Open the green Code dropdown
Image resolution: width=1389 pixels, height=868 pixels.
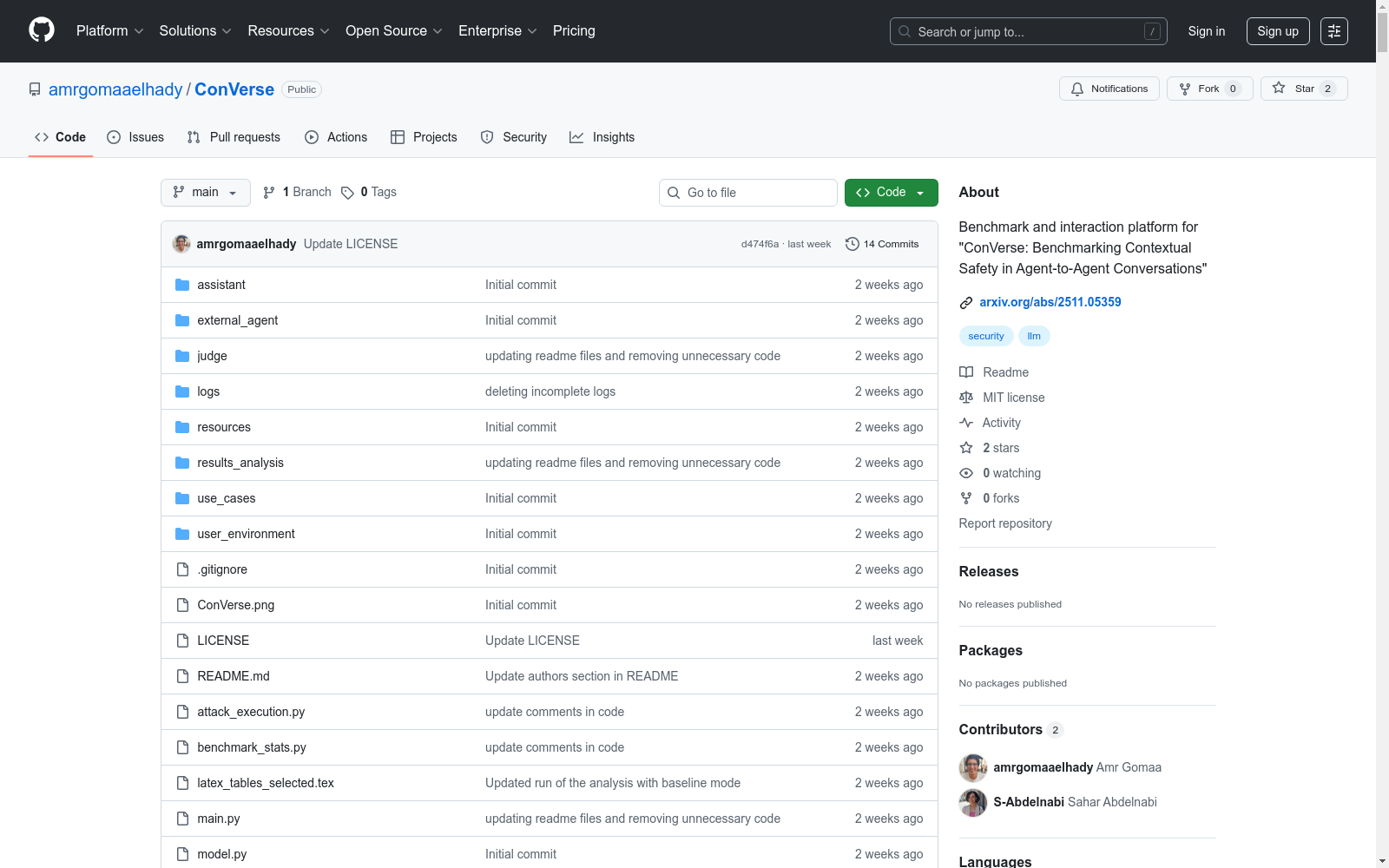pyautogui.click(x=892, y=193)
